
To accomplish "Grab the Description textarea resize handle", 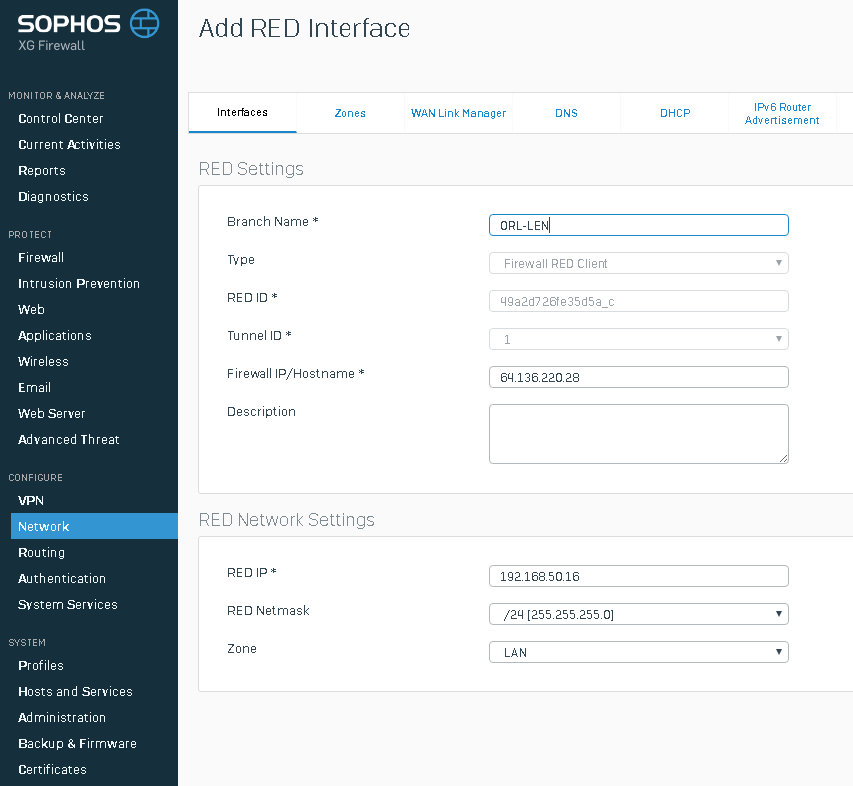I will pyautogui.click(x=783, y=459).
